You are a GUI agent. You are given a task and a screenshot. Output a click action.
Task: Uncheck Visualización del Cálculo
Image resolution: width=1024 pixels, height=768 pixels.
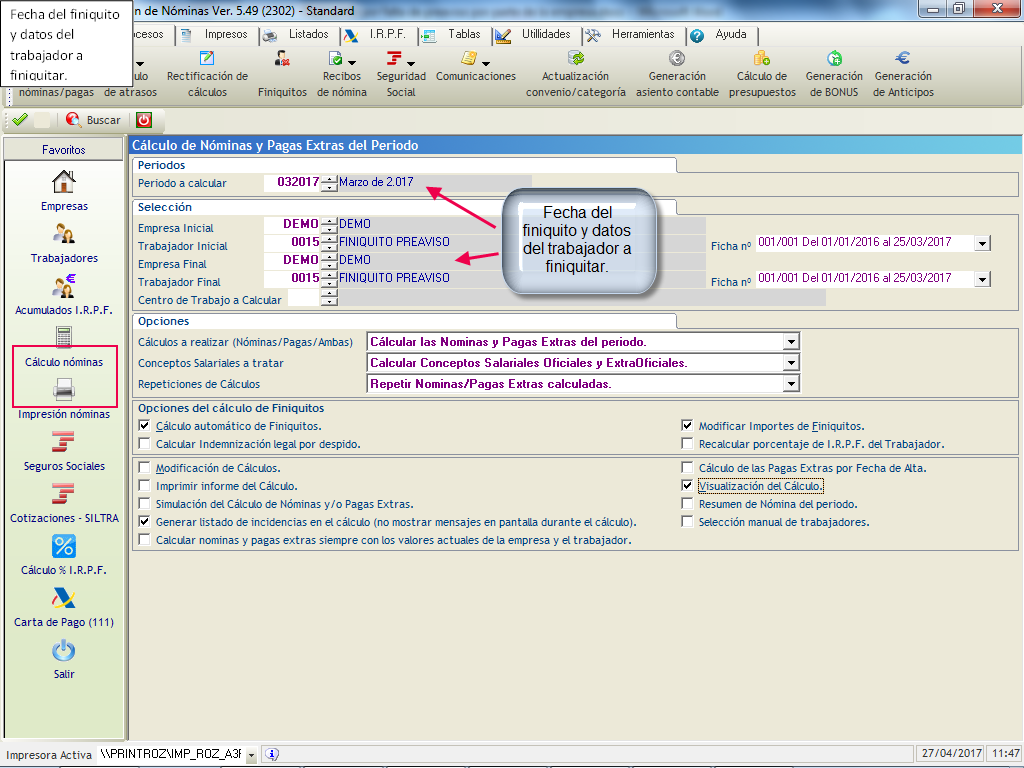[687, 485]
